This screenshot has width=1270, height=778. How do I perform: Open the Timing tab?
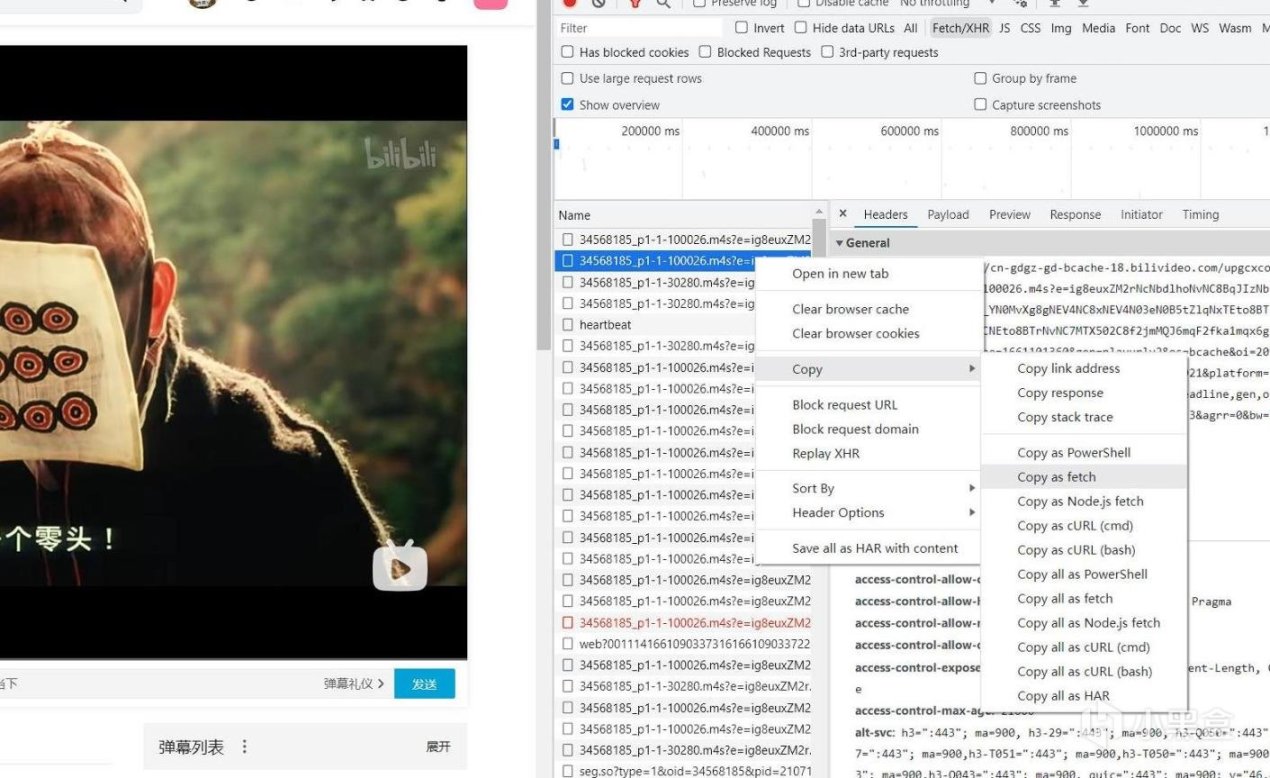click(1200, 214)
